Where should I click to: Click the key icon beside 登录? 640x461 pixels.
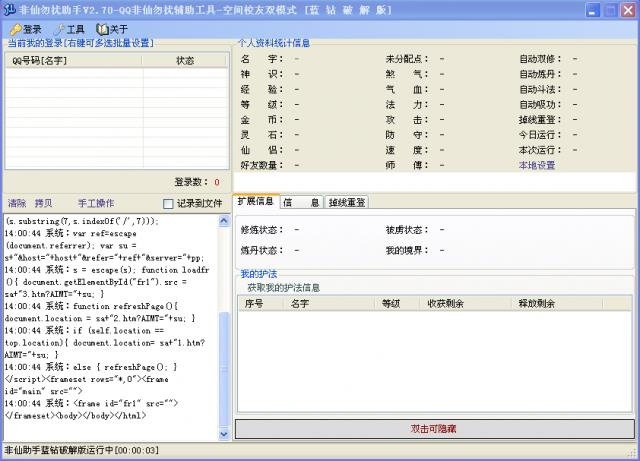pos(14,29)
